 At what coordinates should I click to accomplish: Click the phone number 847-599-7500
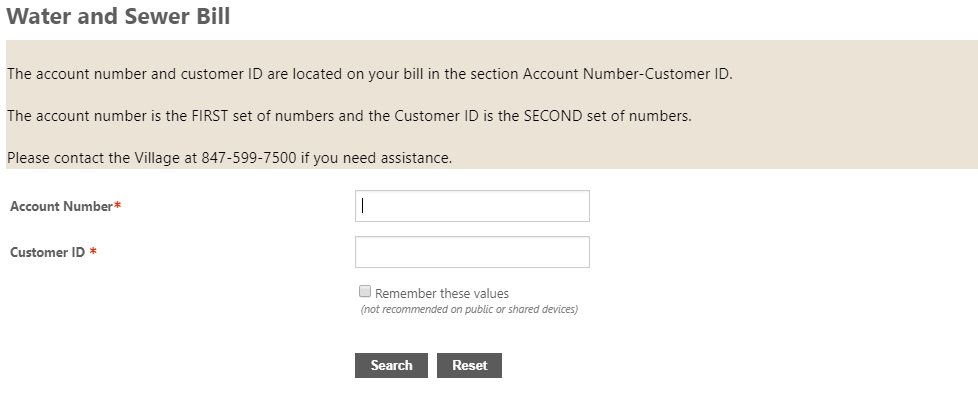coord(249,158)
